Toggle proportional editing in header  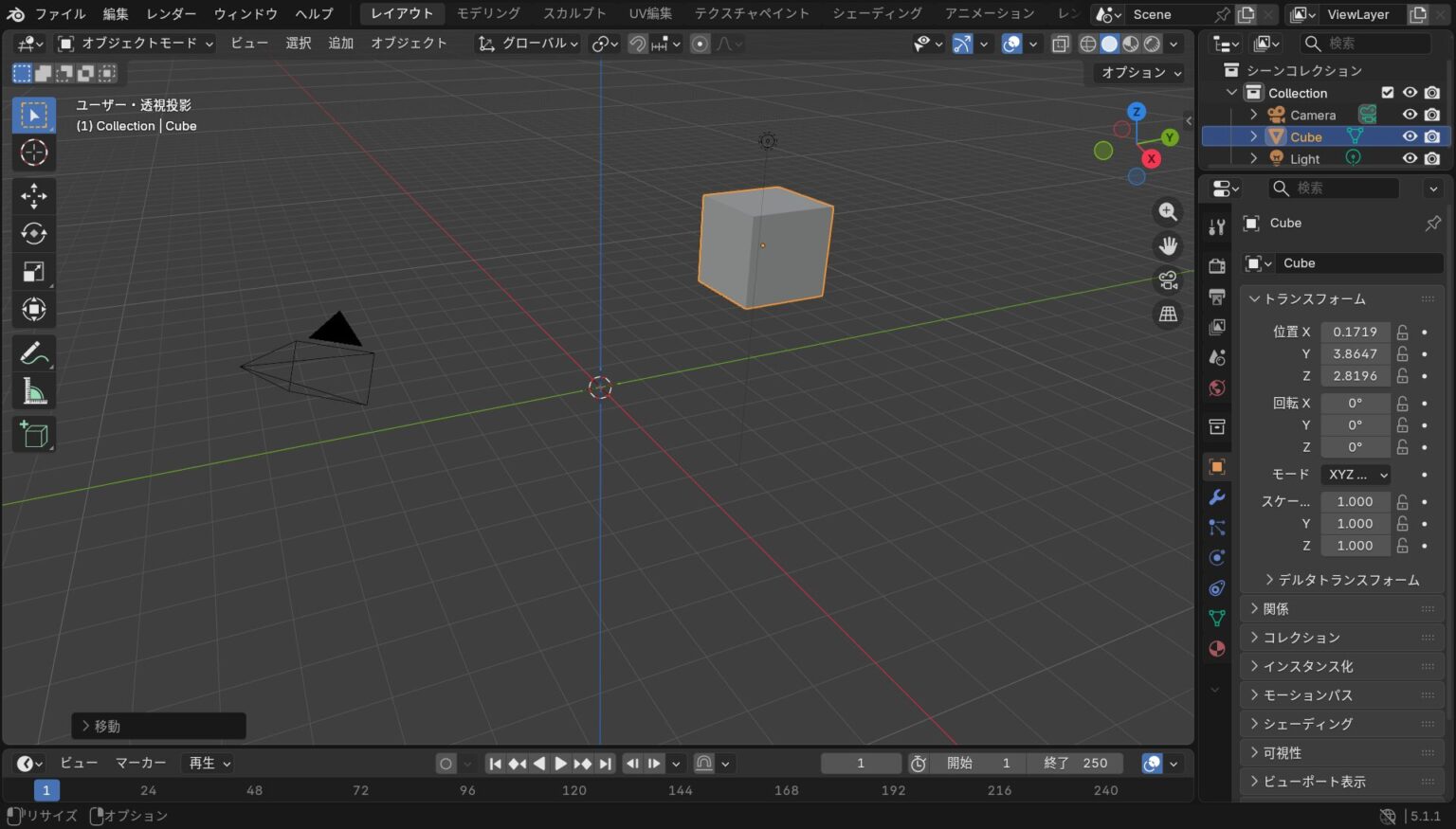click(700, 44)
